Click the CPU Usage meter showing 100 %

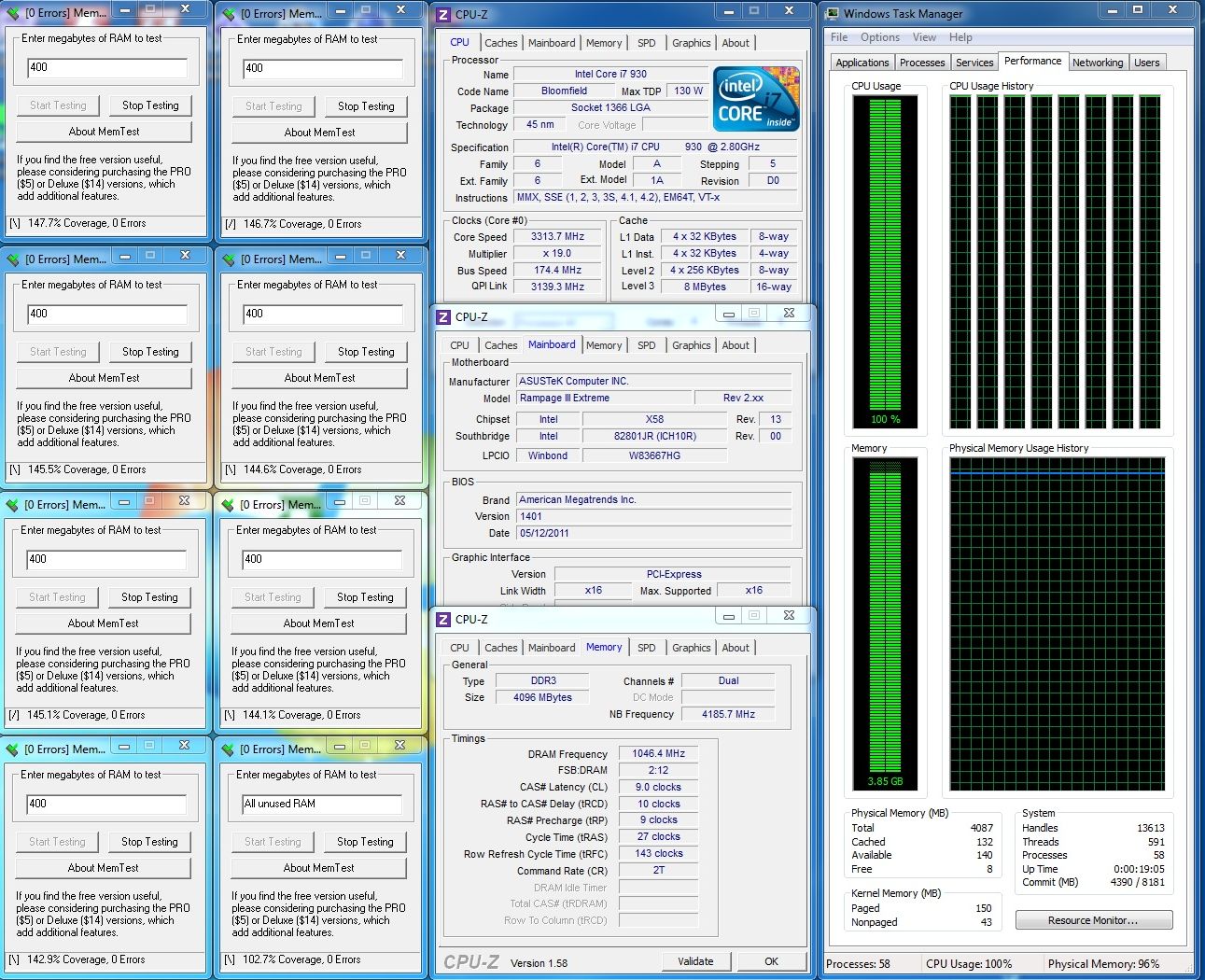(x=884, y=260)
